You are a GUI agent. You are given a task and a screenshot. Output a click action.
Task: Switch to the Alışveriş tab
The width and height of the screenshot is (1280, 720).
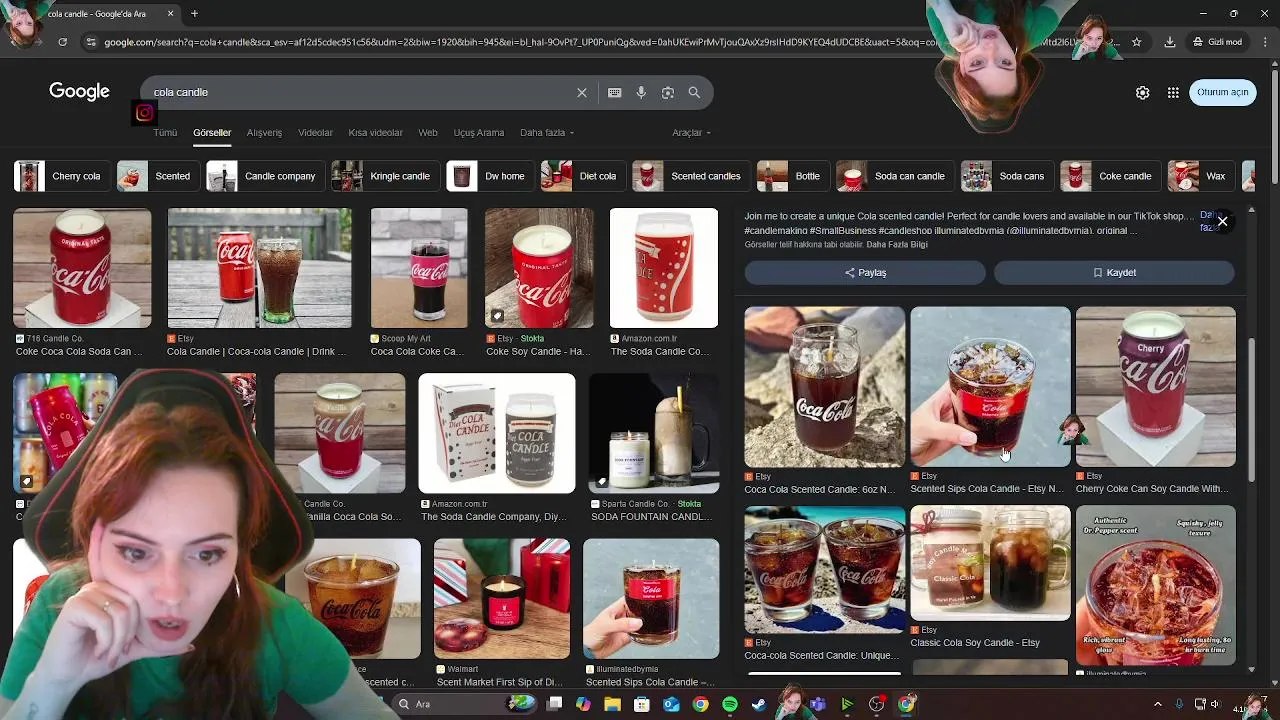265,133
